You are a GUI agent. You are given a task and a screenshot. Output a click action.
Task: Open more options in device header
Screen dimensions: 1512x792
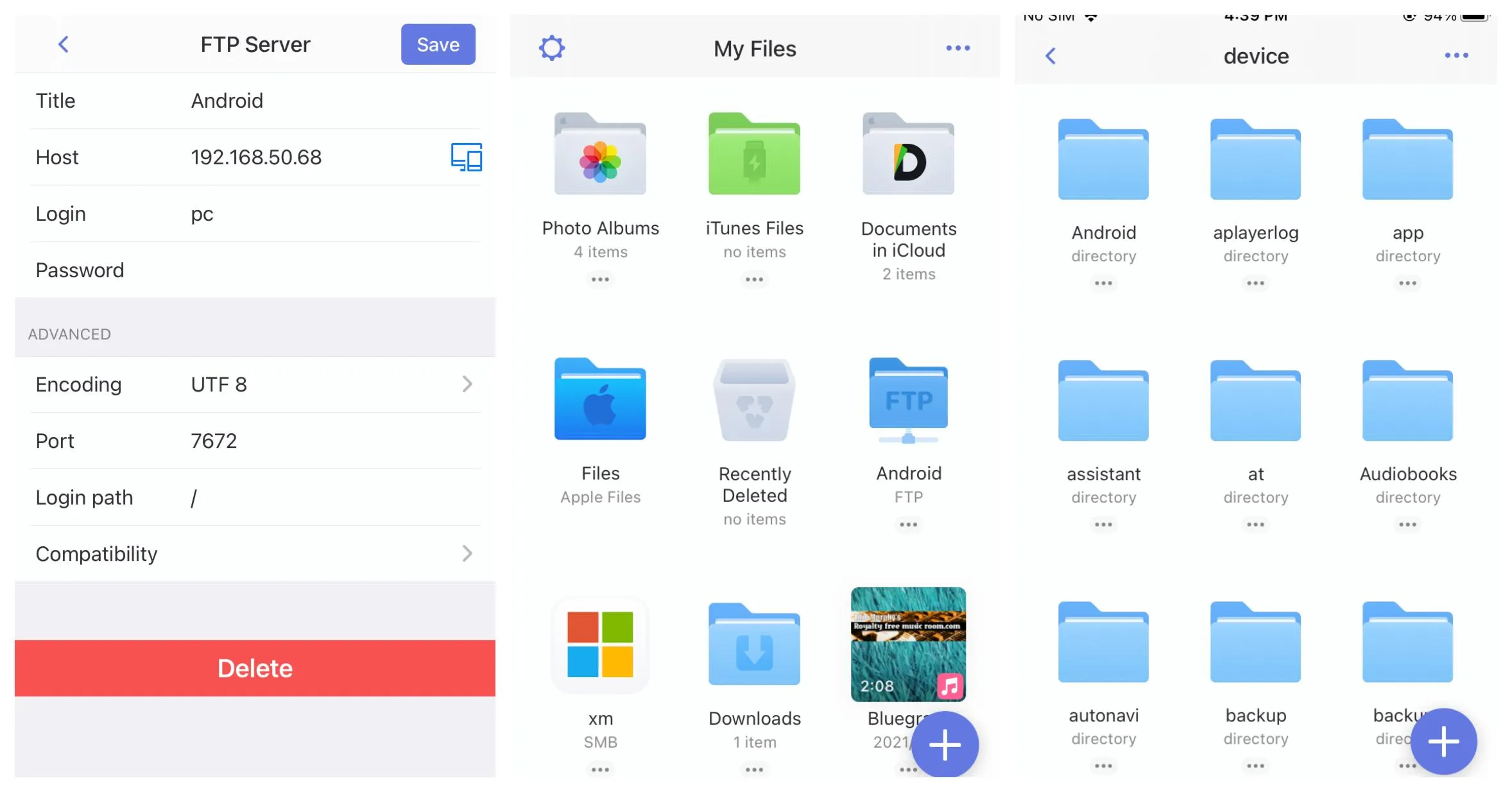[1456, 56]
